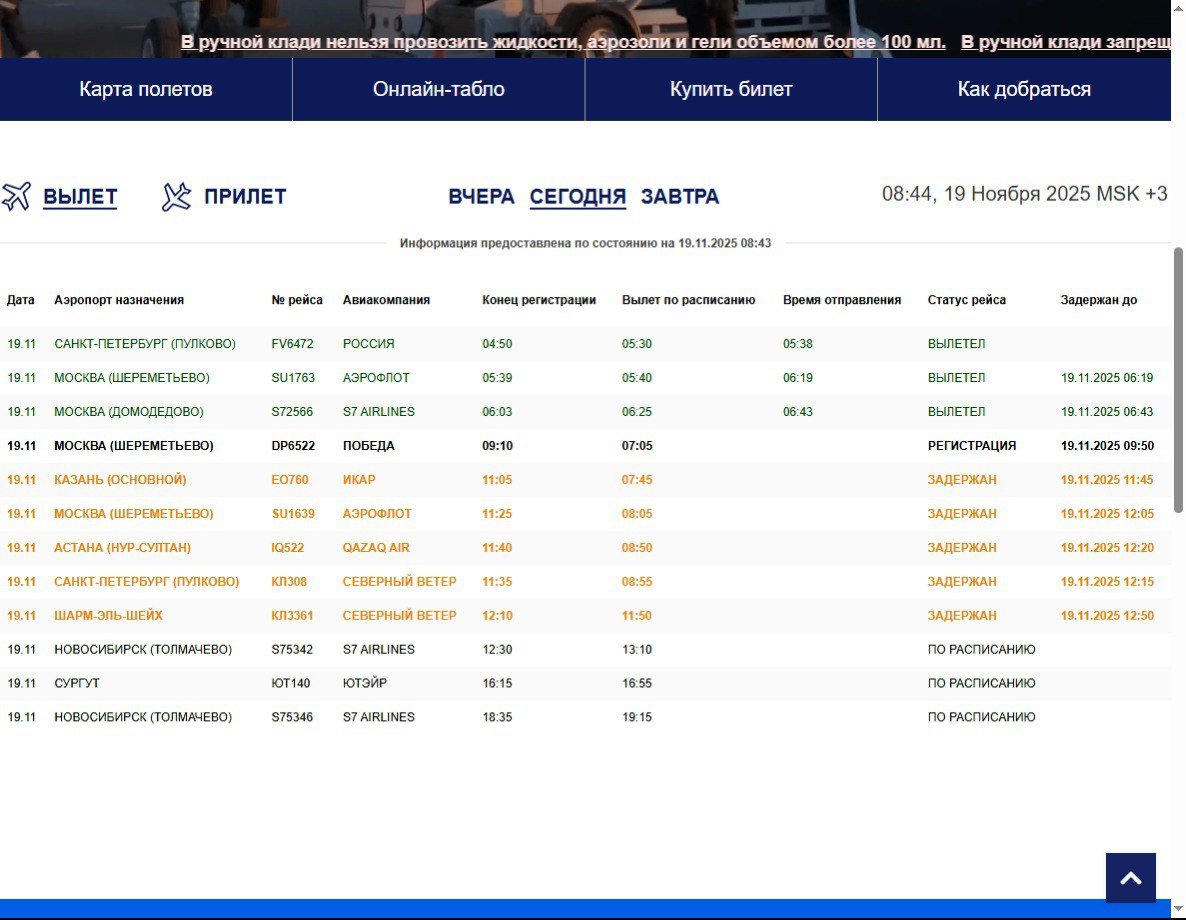Click the scroll-to-top arrow button
This screenshot has width=1186, height=920.
[x=1130, y=878]
